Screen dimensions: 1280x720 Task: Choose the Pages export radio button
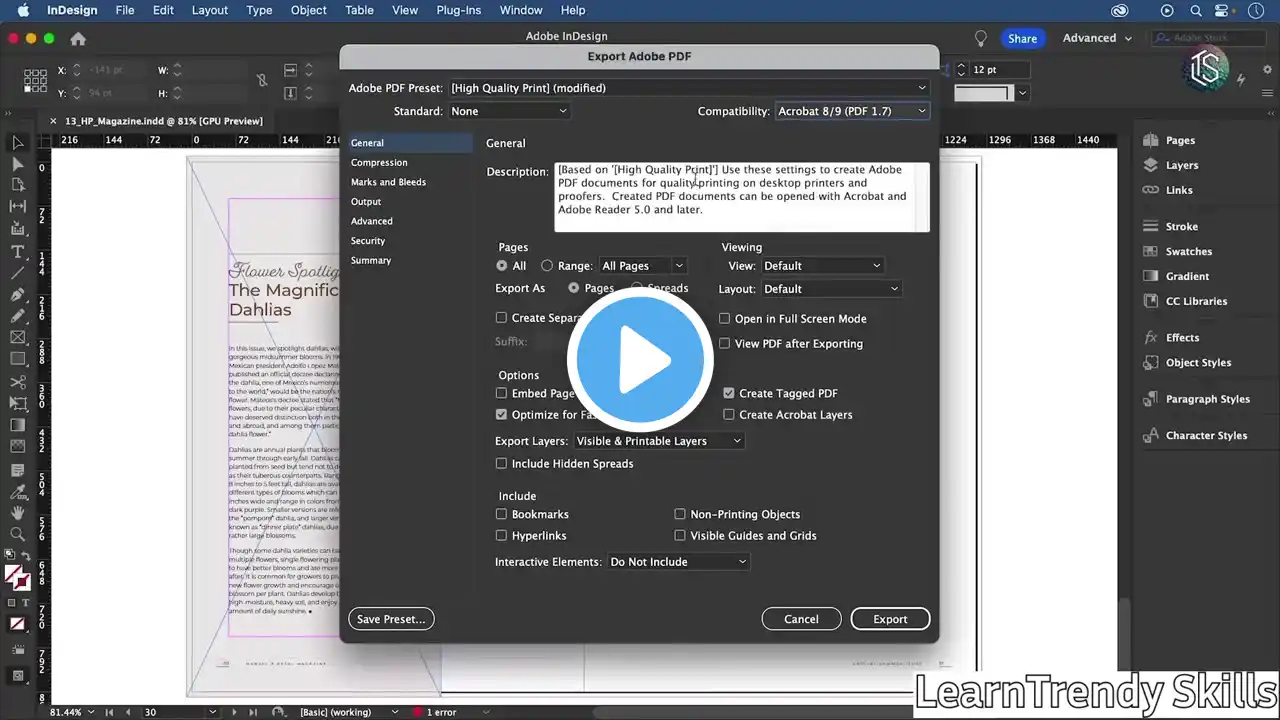tap(574, 288)
